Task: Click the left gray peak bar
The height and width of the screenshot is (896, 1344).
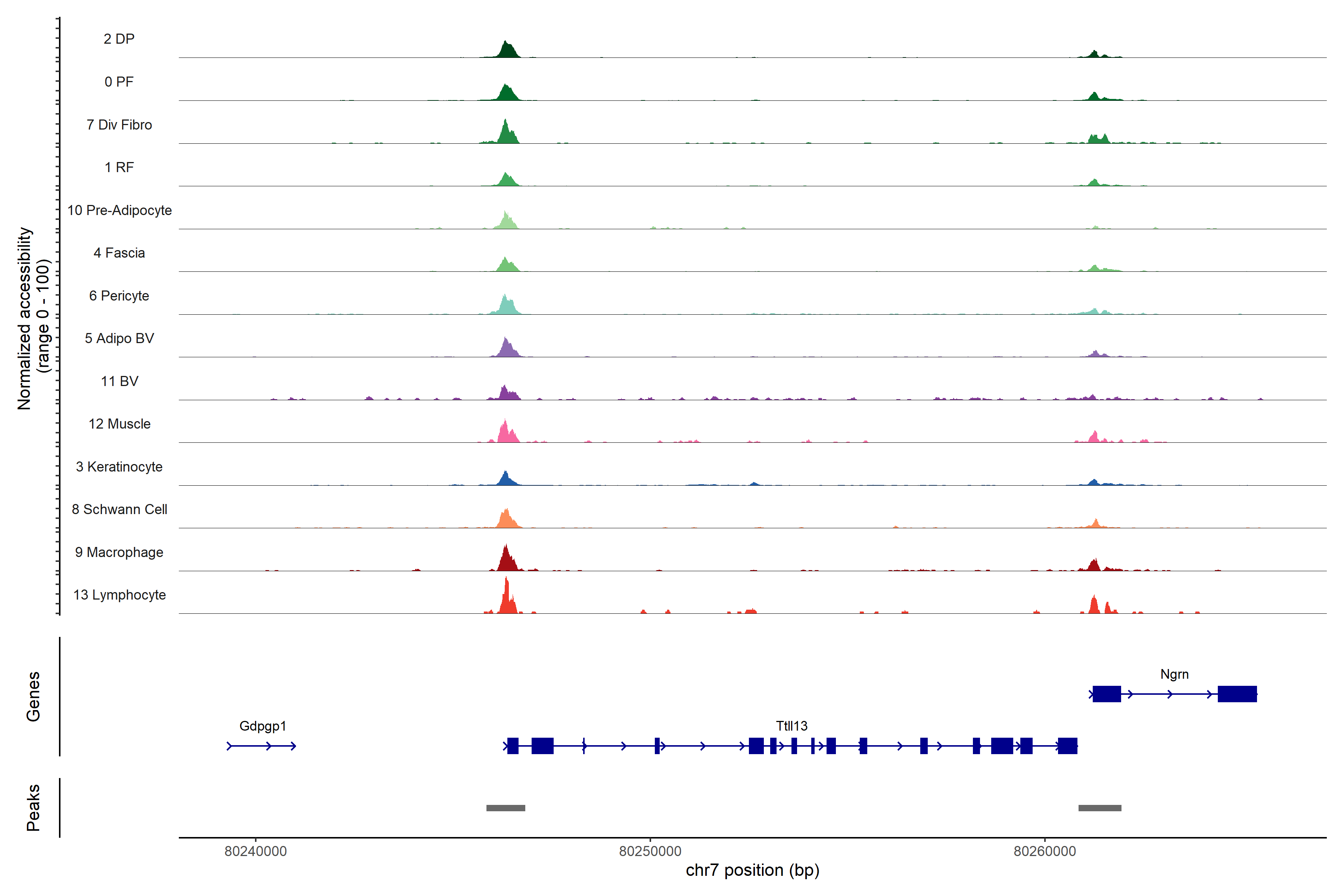Action: (506, 808)
